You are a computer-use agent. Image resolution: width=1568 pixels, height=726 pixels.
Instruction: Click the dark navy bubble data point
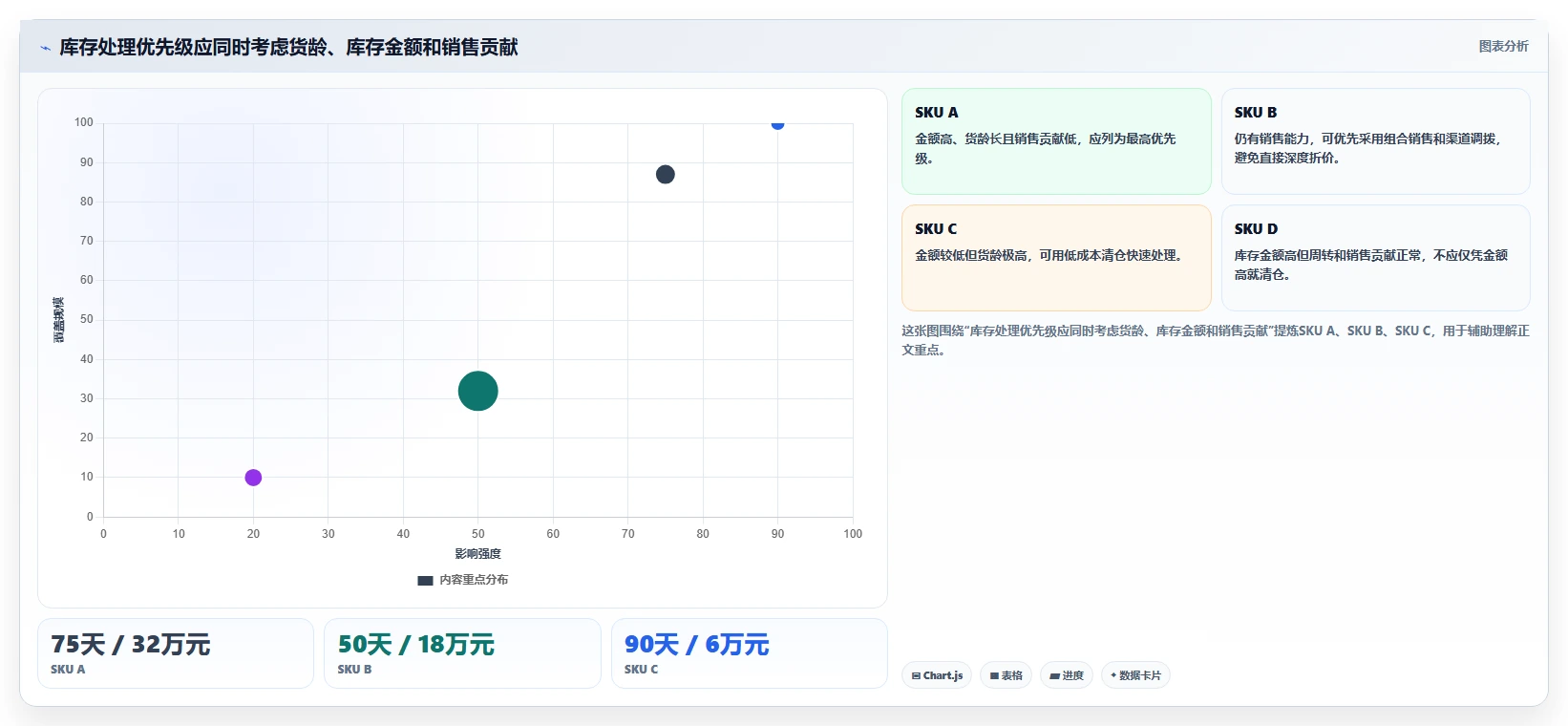click(x=666, y=174)
